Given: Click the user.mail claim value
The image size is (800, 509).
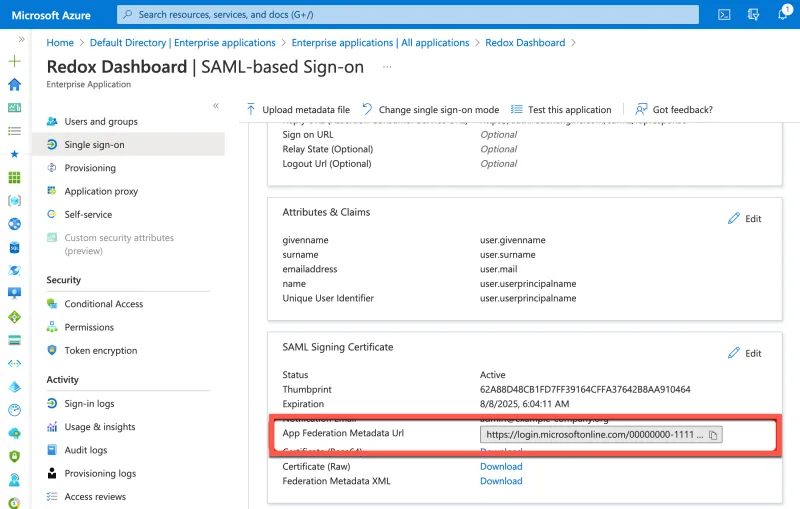Looking at the screenshot, I should tap(498, 269).
